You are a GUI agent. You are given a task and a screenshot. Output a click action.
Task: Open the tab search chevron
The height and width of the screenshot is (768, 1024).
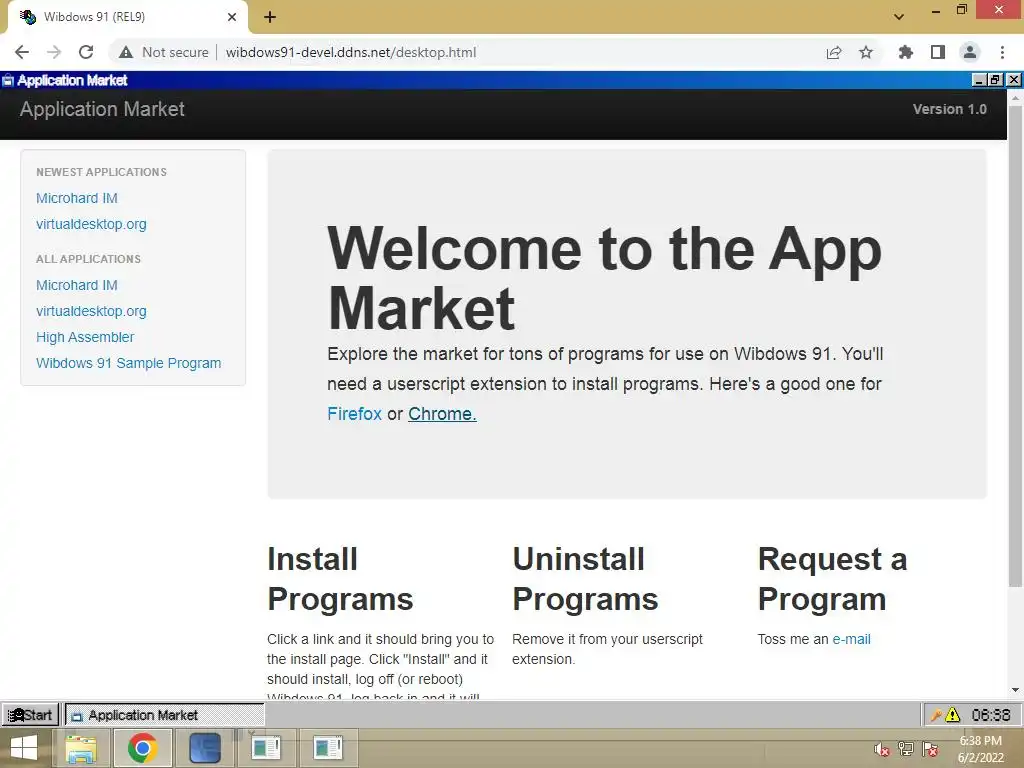pos(899,17)
